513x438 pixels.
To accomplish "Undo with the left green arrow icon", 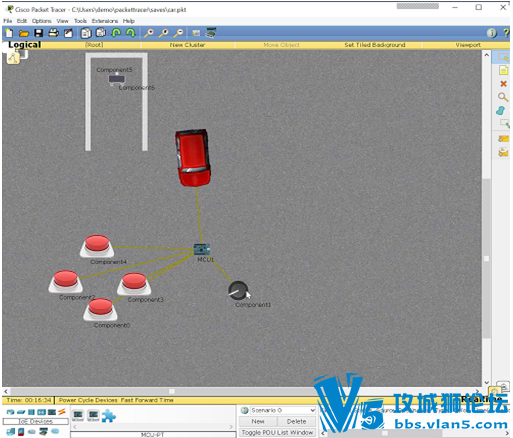I will [x=116, y=33].
